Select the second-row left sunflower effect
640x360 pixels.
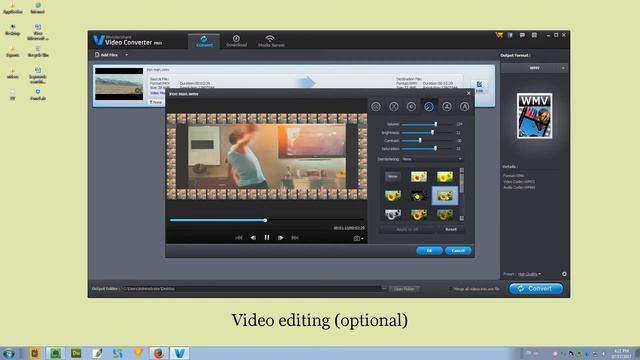click(x=393, y=196)
